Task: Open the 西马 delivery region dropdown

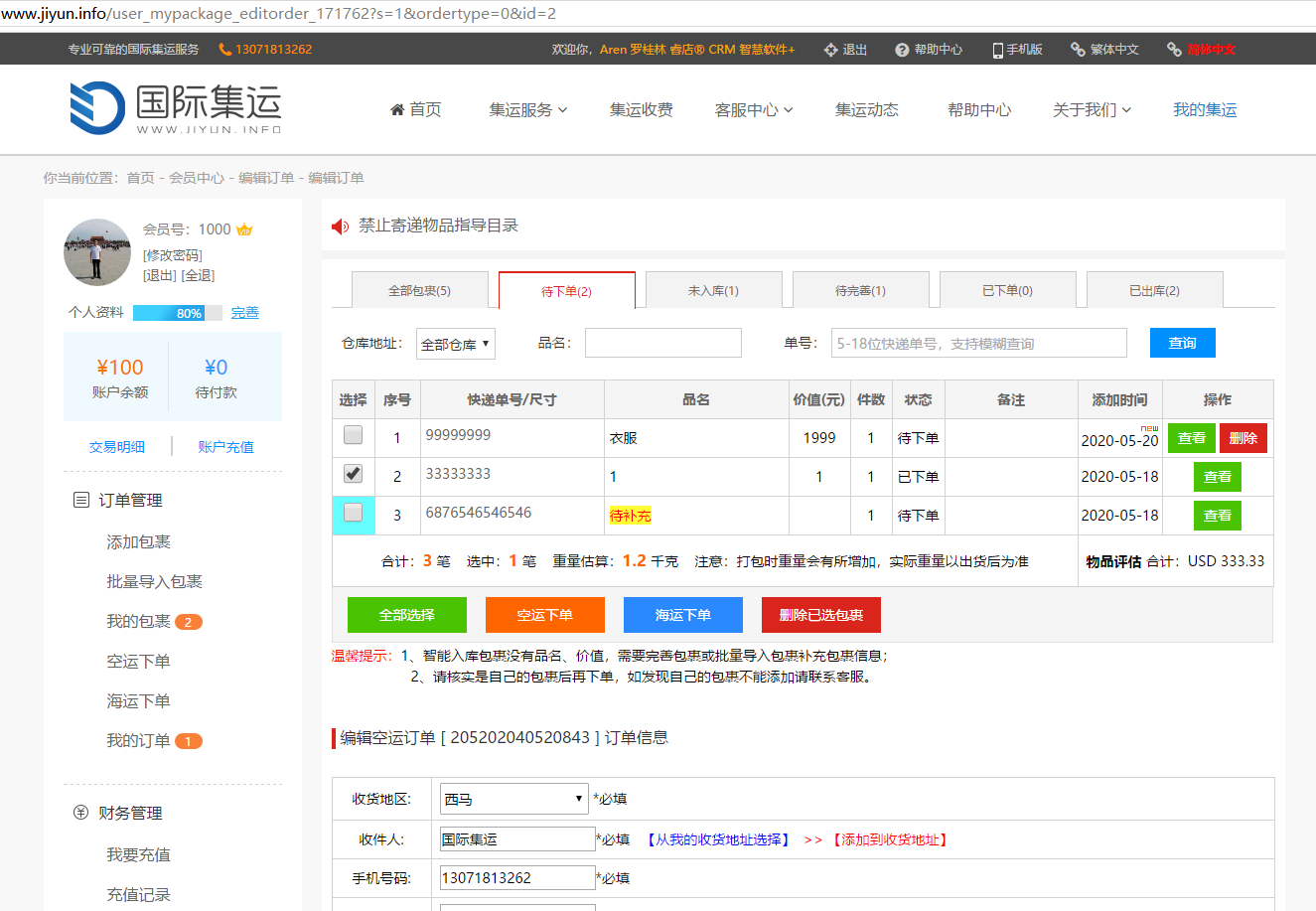Action: coord(514,799)
